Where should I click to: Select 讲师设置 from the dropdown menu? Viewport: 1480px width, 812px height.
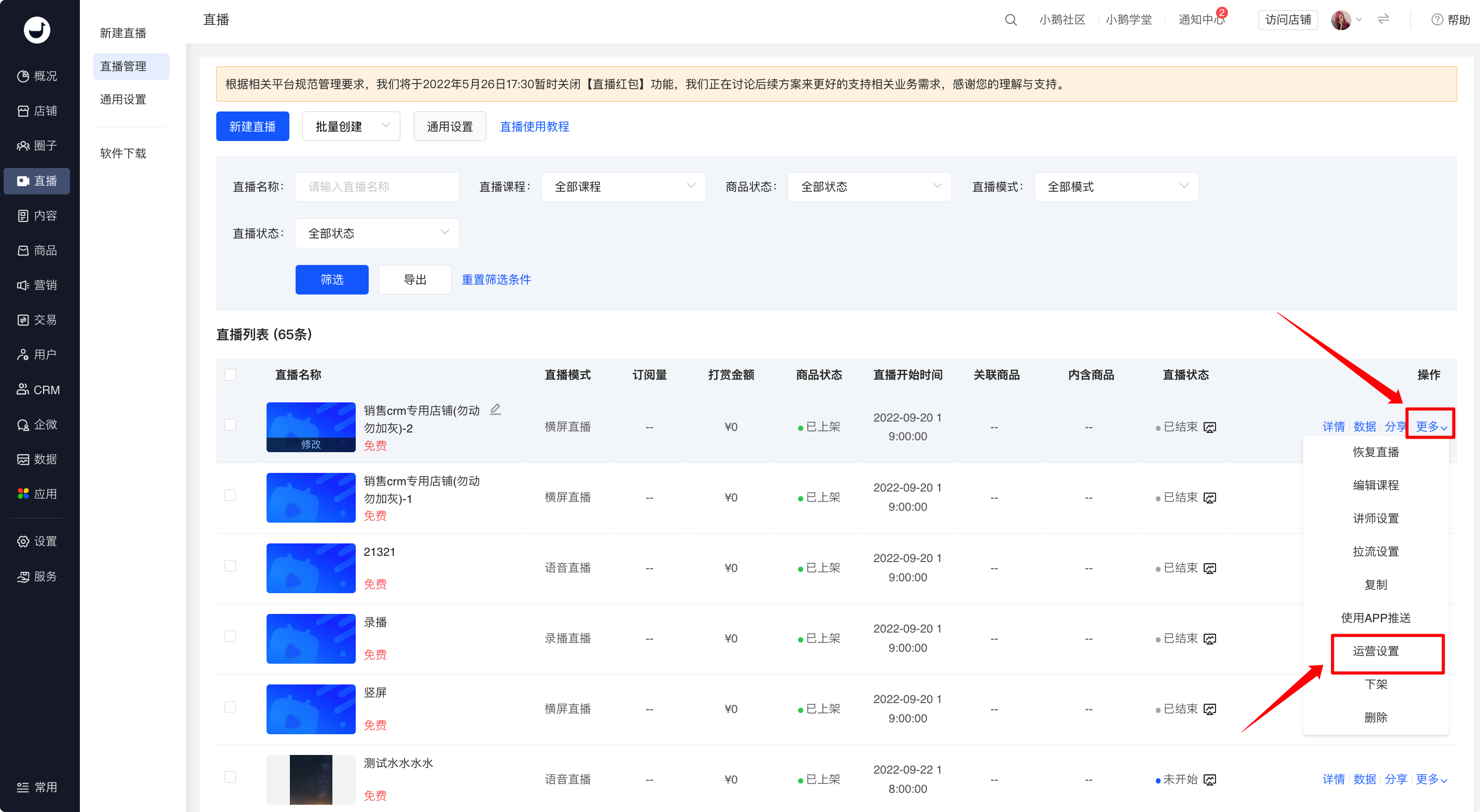1375,519
